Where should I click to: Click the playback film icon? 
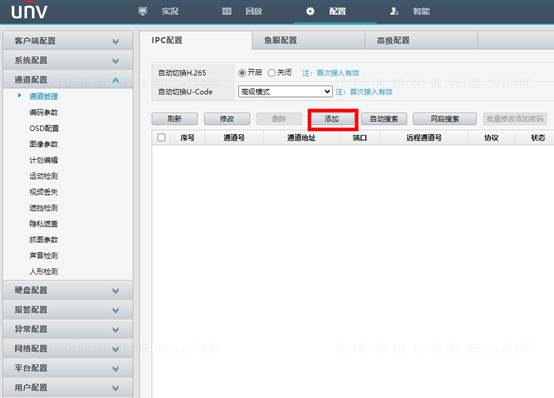(226, 11)
